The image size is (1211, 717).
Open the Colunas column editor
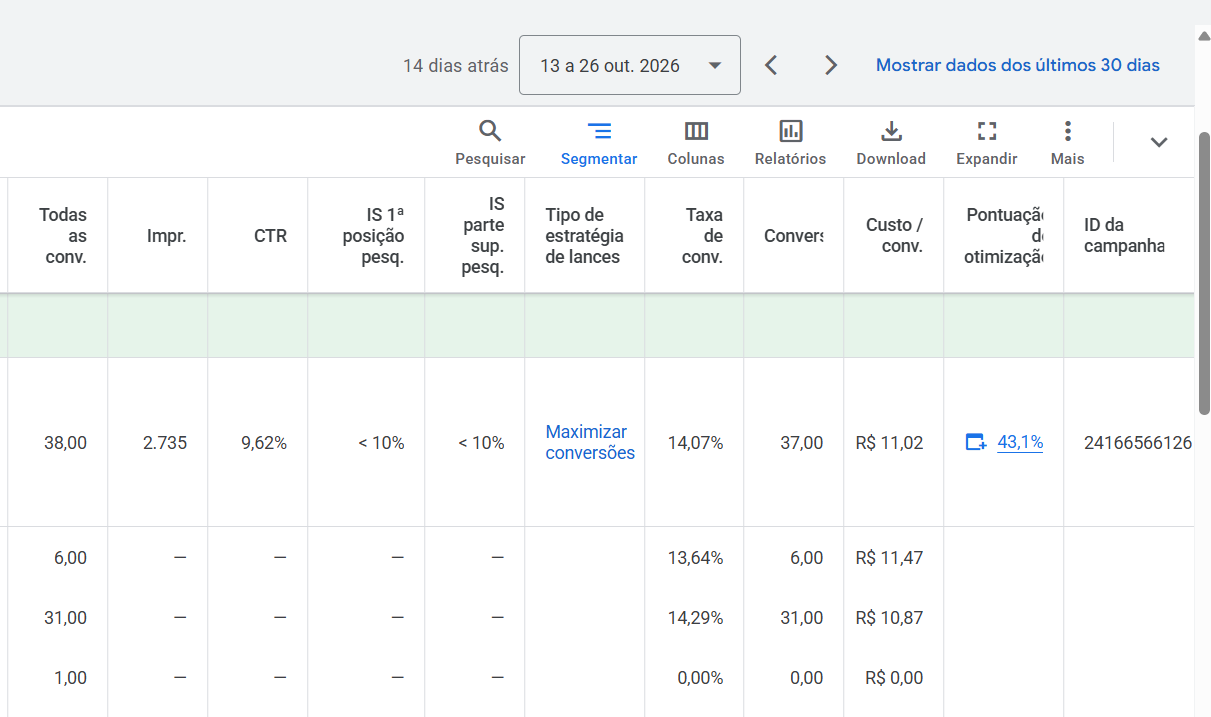tap(696, 143)
